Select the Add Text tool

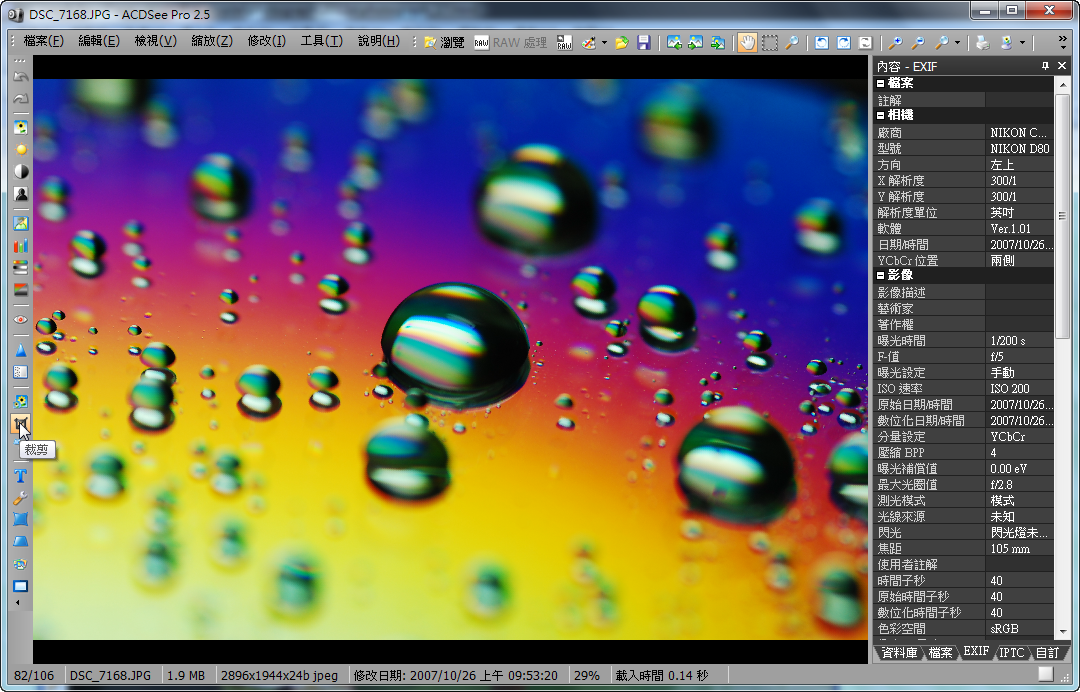[20, 475]
